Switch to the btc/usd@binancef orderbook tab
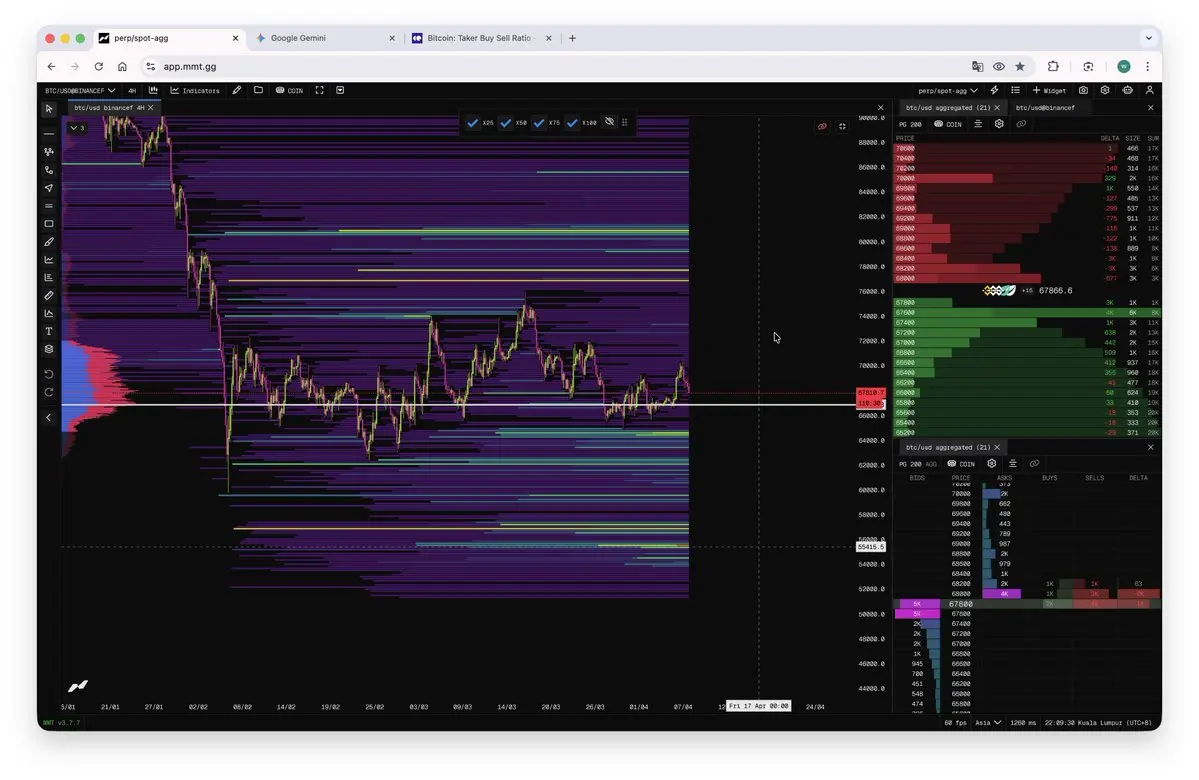This screenshot has width=1199, height=780. tap(1045, 108)
